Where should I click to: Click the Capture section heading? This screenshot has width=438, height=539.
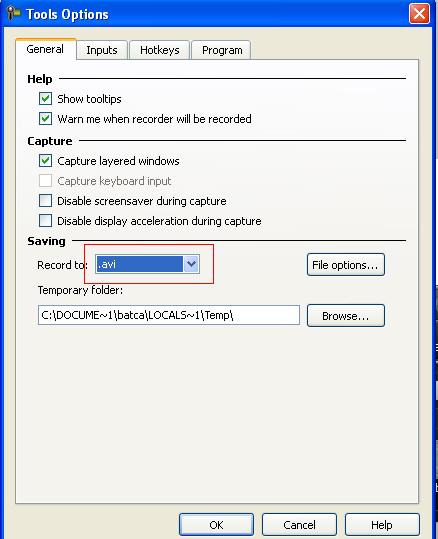coord(50,141)
